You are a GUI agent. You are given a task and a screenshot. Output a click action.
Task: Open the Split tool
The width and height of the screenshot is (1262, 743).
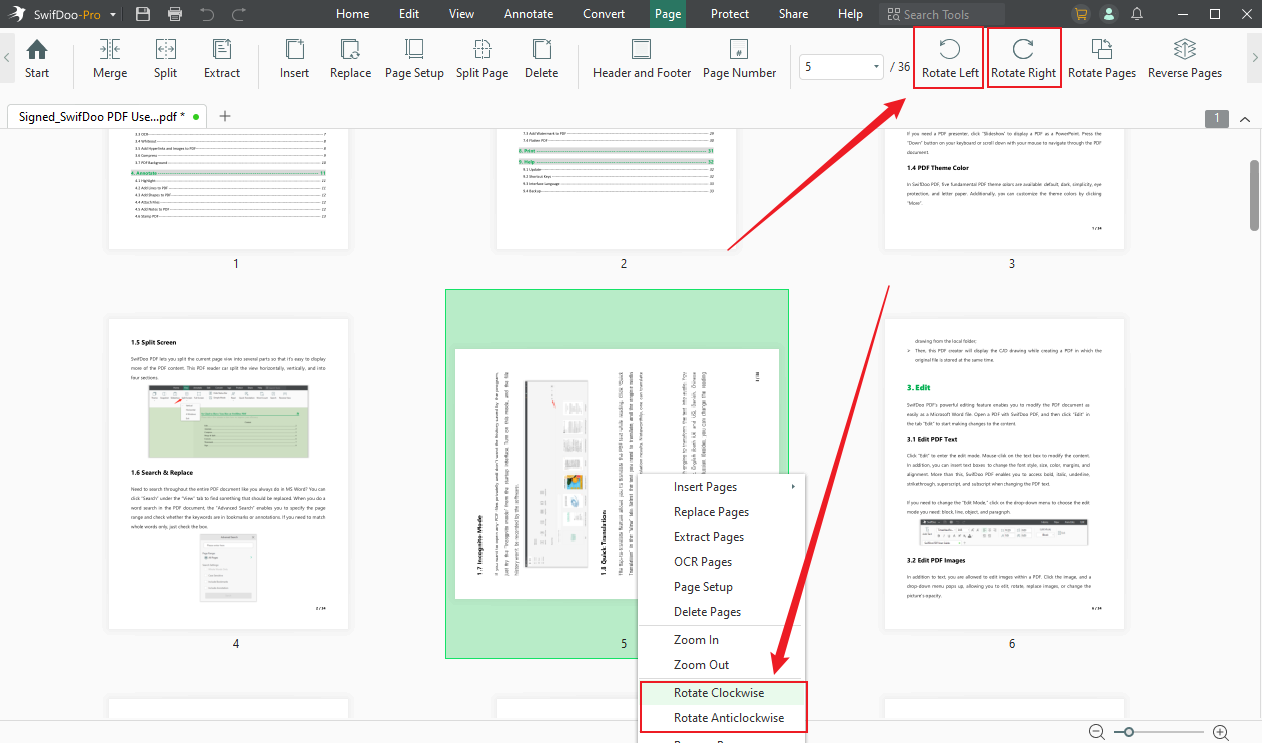(x=165, y=60)
